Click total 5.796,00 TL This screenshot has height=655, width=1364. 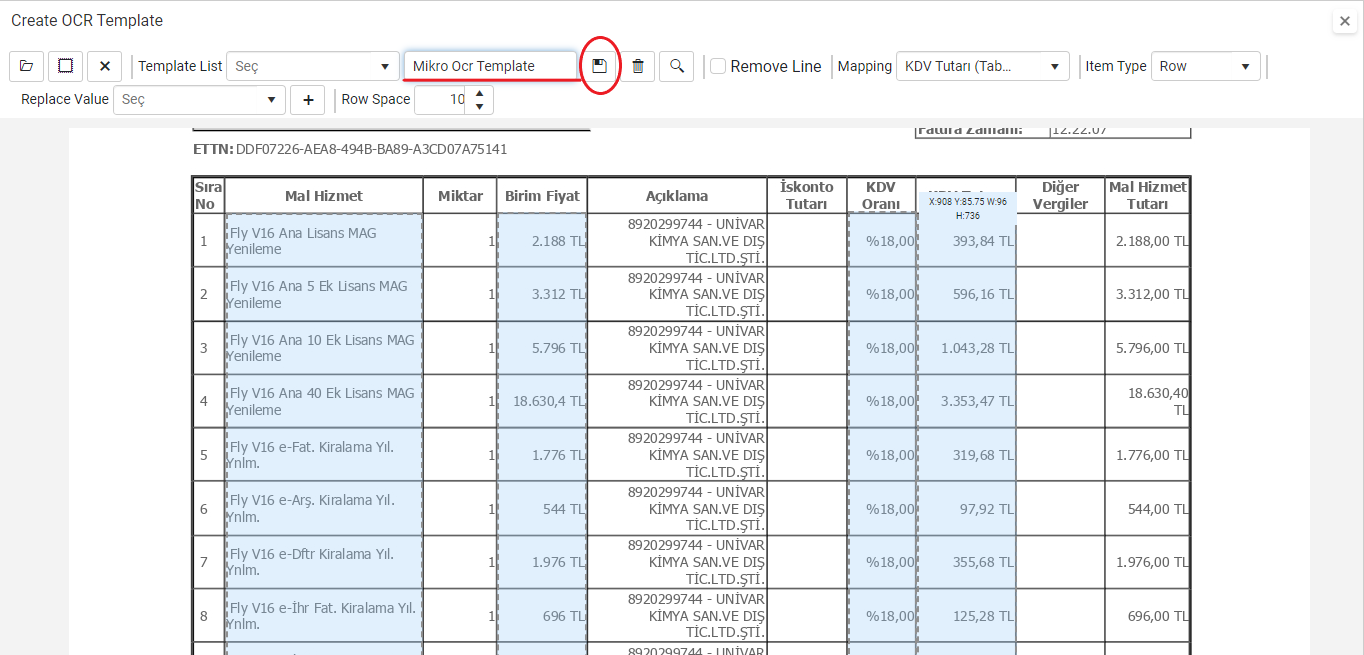point(1152,348)
